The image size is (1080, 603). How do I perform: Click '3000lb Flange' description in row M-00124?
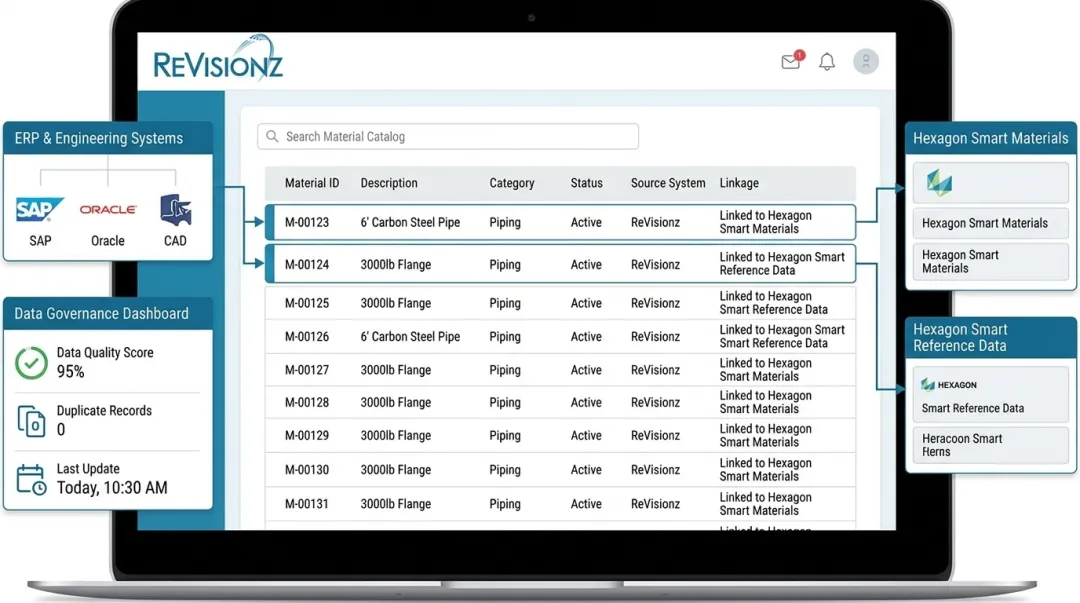point(396,264)
